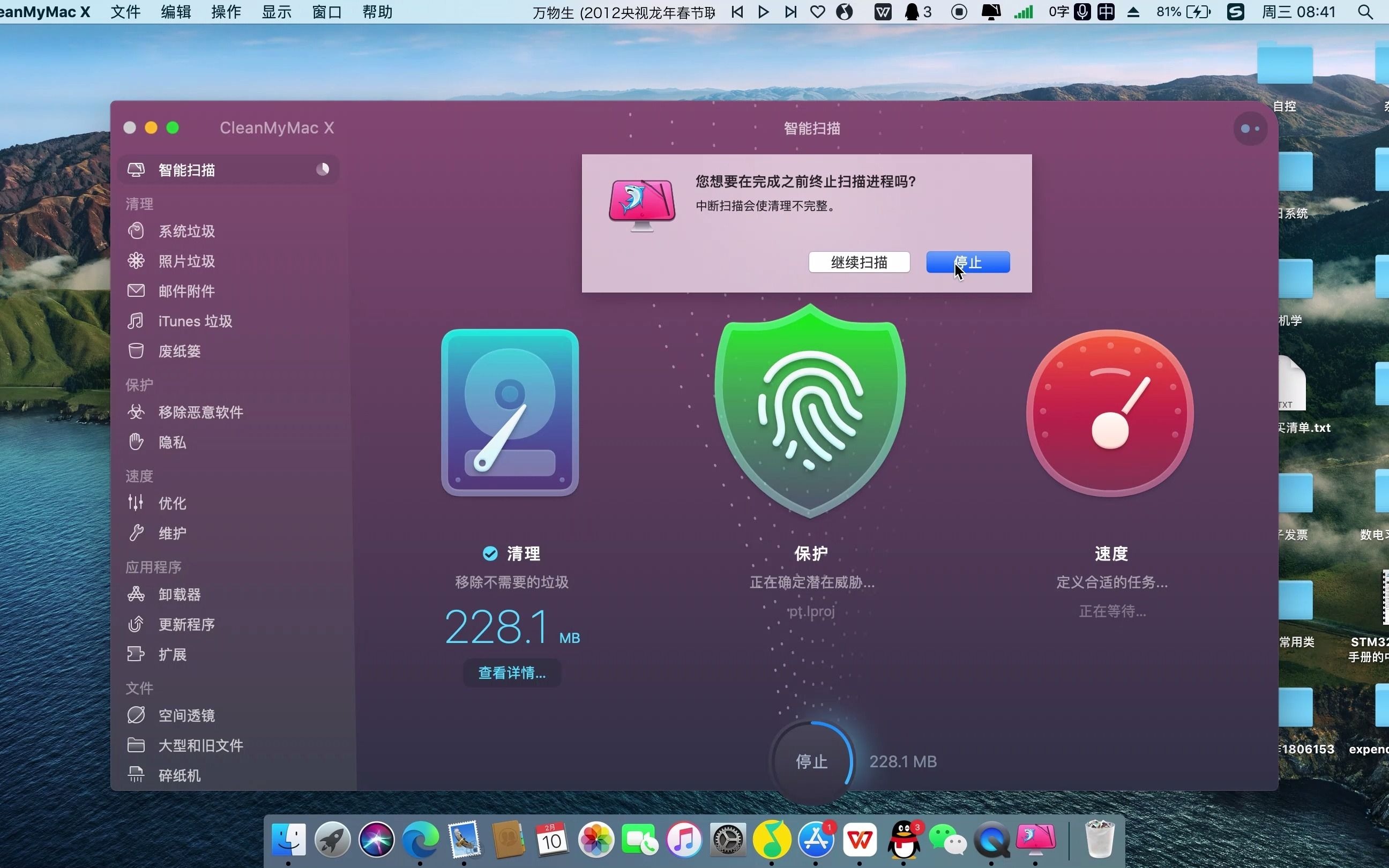Open Launchpad from the Dock
This screenshot has width=1389, height=868.
coord(332,839)
